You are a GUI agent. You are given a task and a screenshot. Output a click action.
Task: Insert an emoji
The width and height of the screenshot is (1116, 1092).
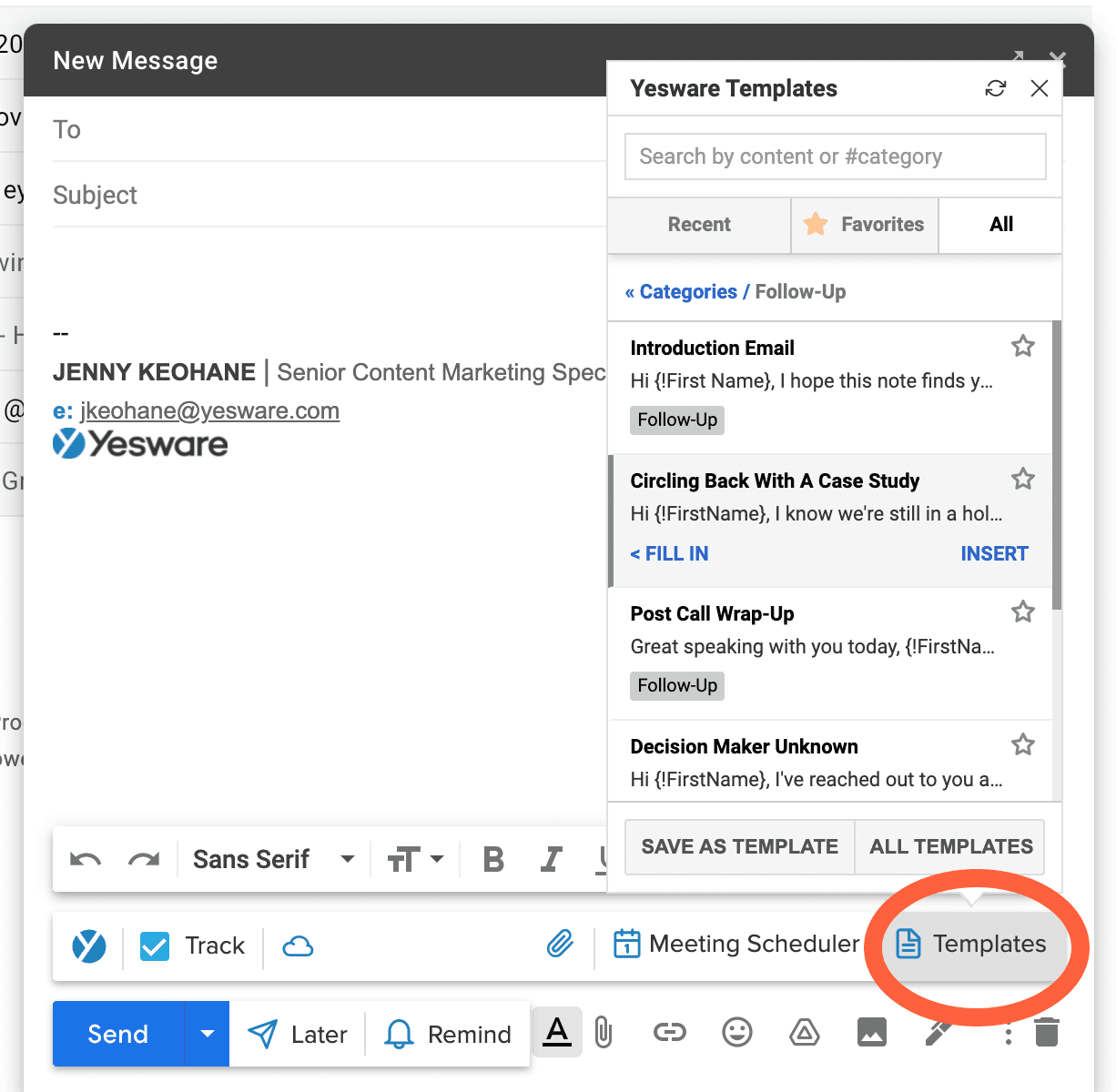(x=737, y=1032)
